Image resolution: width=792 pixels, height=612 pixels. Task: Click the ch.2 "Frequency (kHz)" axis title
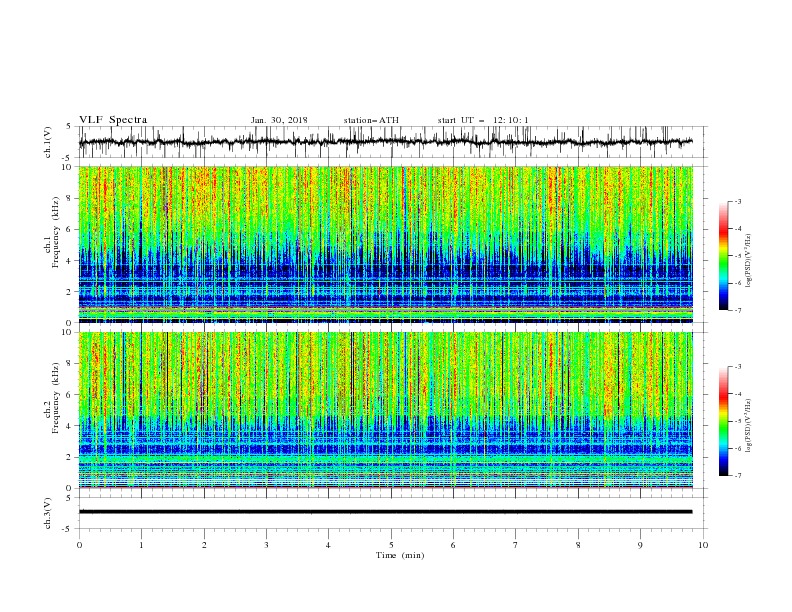point(56,398)
